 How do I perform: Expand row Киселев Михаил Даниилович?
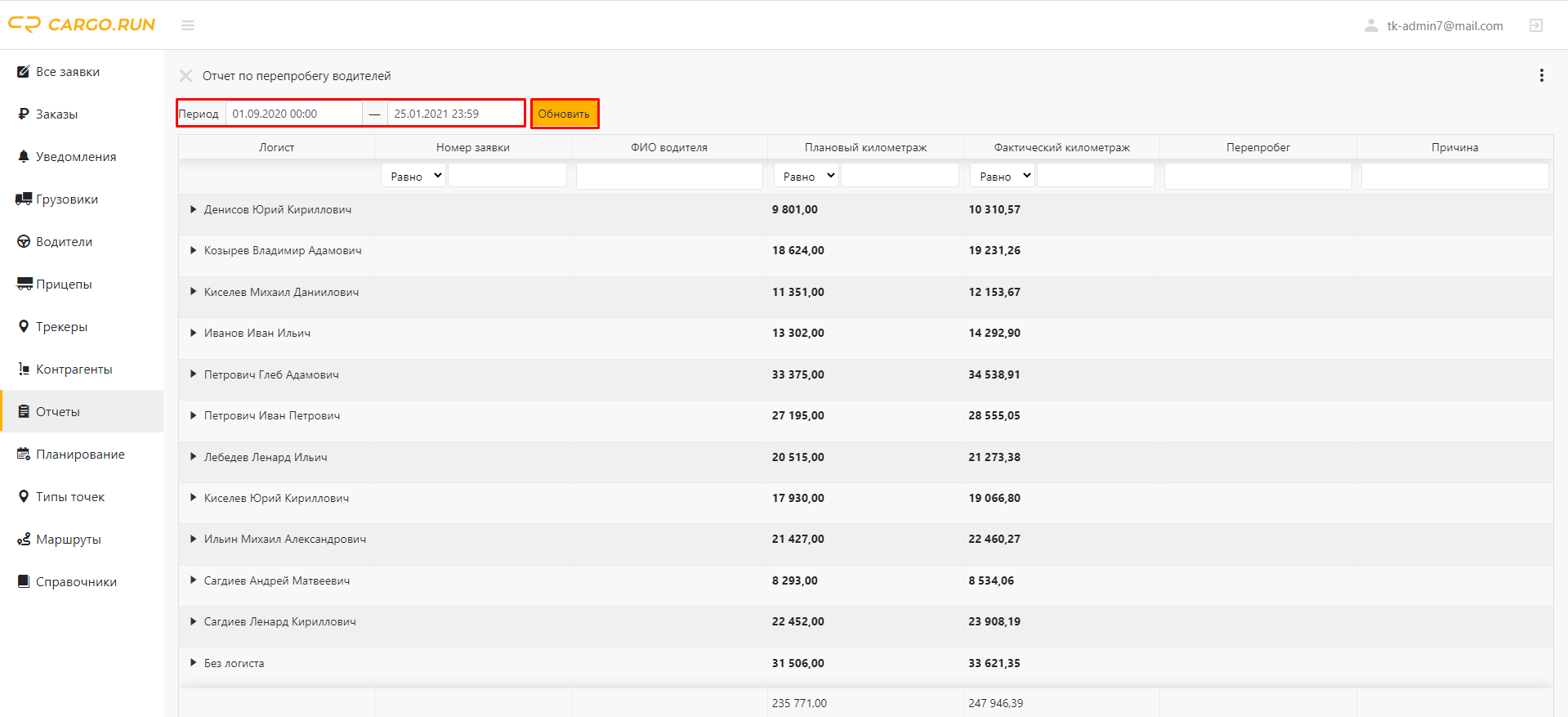pyautogui.click(x=193, y=292)
